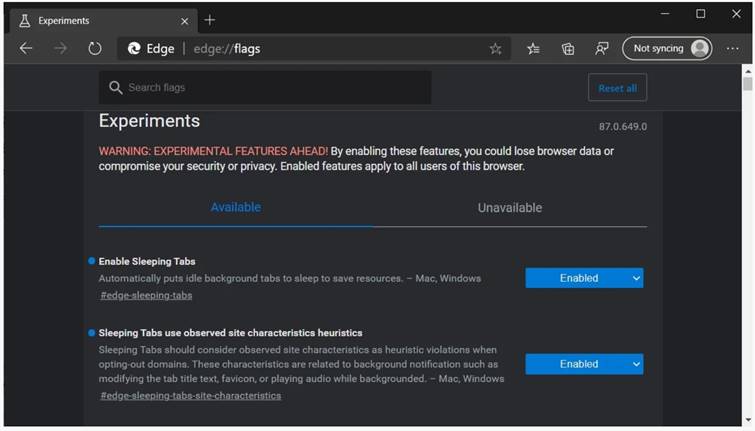This screenshot has width=755, height=431.
Task: Click WARNING: EXPERIMENTAL FEATURES AHEAD! text
Action: 213,151
